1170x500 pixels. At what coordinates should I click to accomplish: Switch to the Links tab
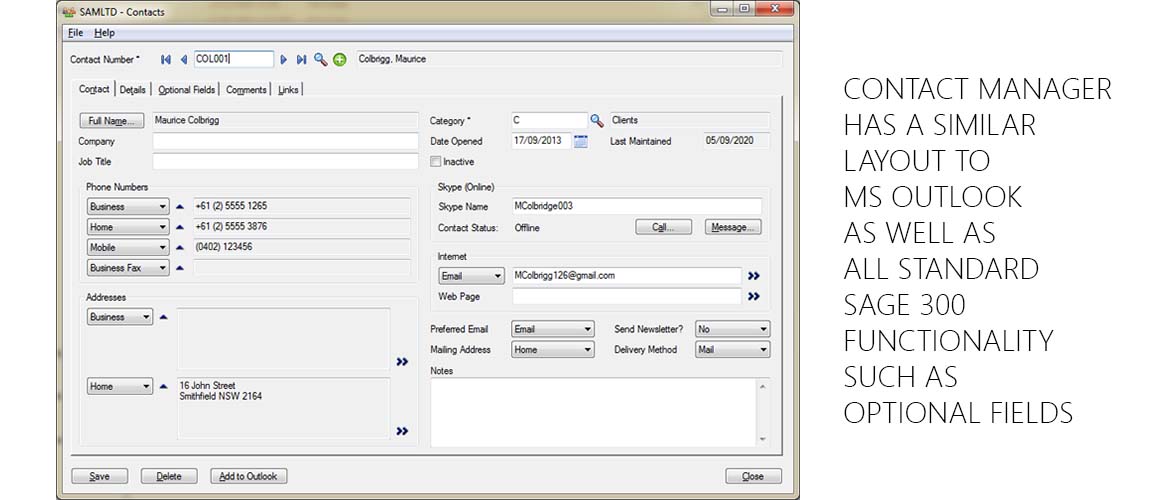click(288, 90)
